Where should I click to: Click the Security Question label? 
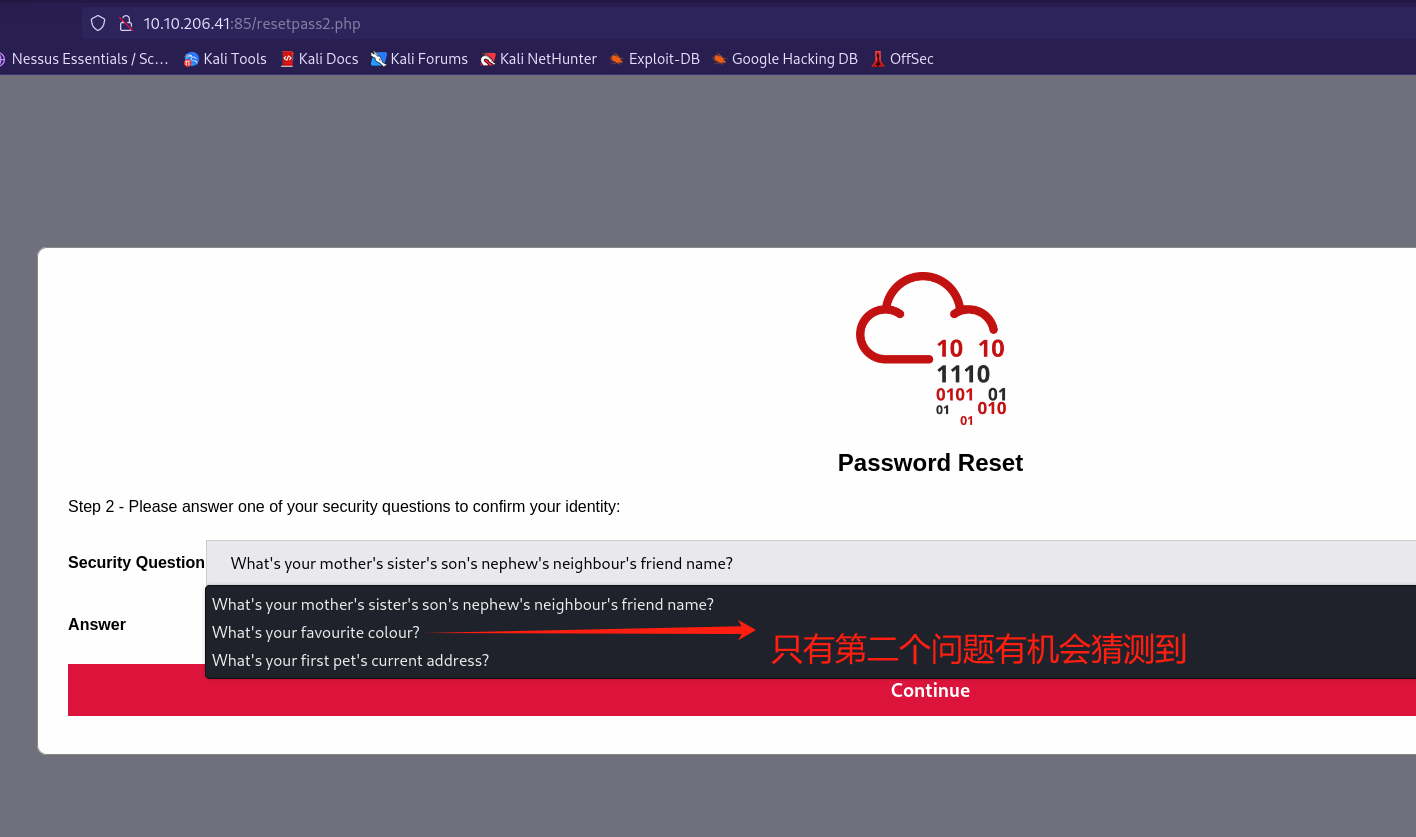[136, 563]
